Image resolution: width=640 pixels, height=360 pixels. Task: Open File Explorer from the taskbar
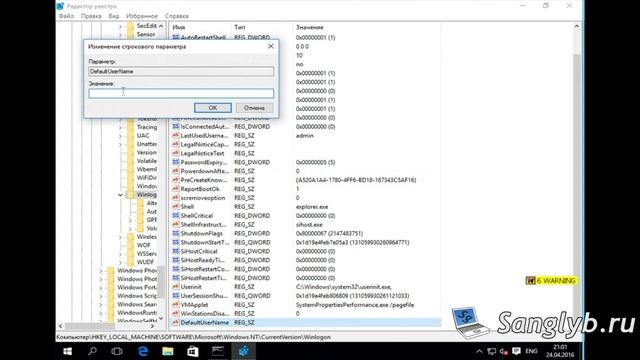(x=168, y=351)
